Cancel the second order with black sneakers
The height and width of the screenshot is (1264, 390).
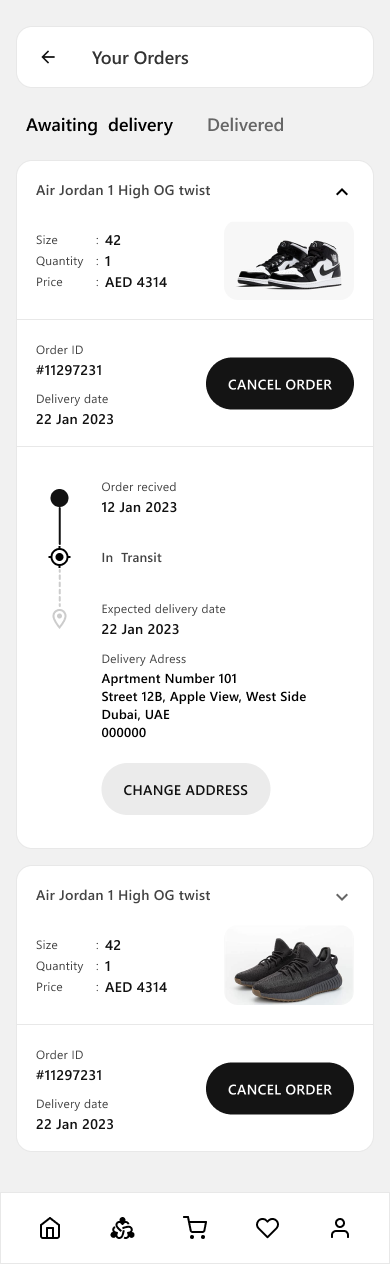[x=280, y=1089]
